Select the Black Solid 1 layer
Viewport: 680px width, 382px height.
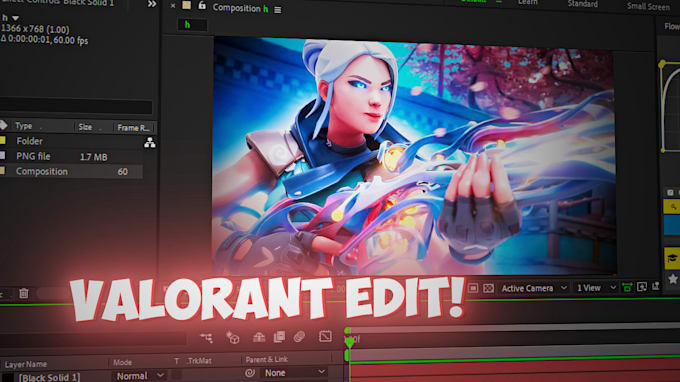(49, 377)
